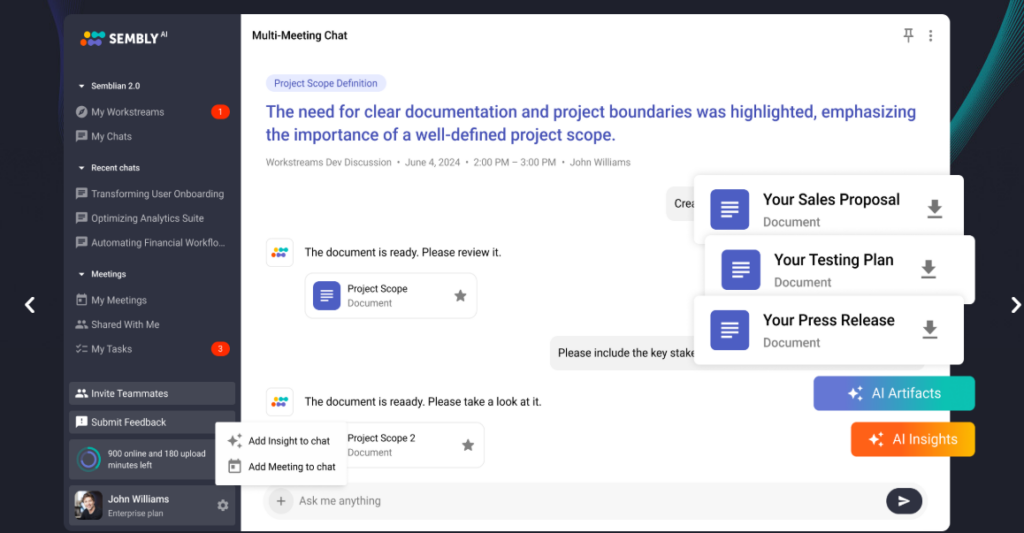The height and width of the screenshot is (533, 1024).
Task: Click the My Workstreams compass icon
Action: coord(82,112)
